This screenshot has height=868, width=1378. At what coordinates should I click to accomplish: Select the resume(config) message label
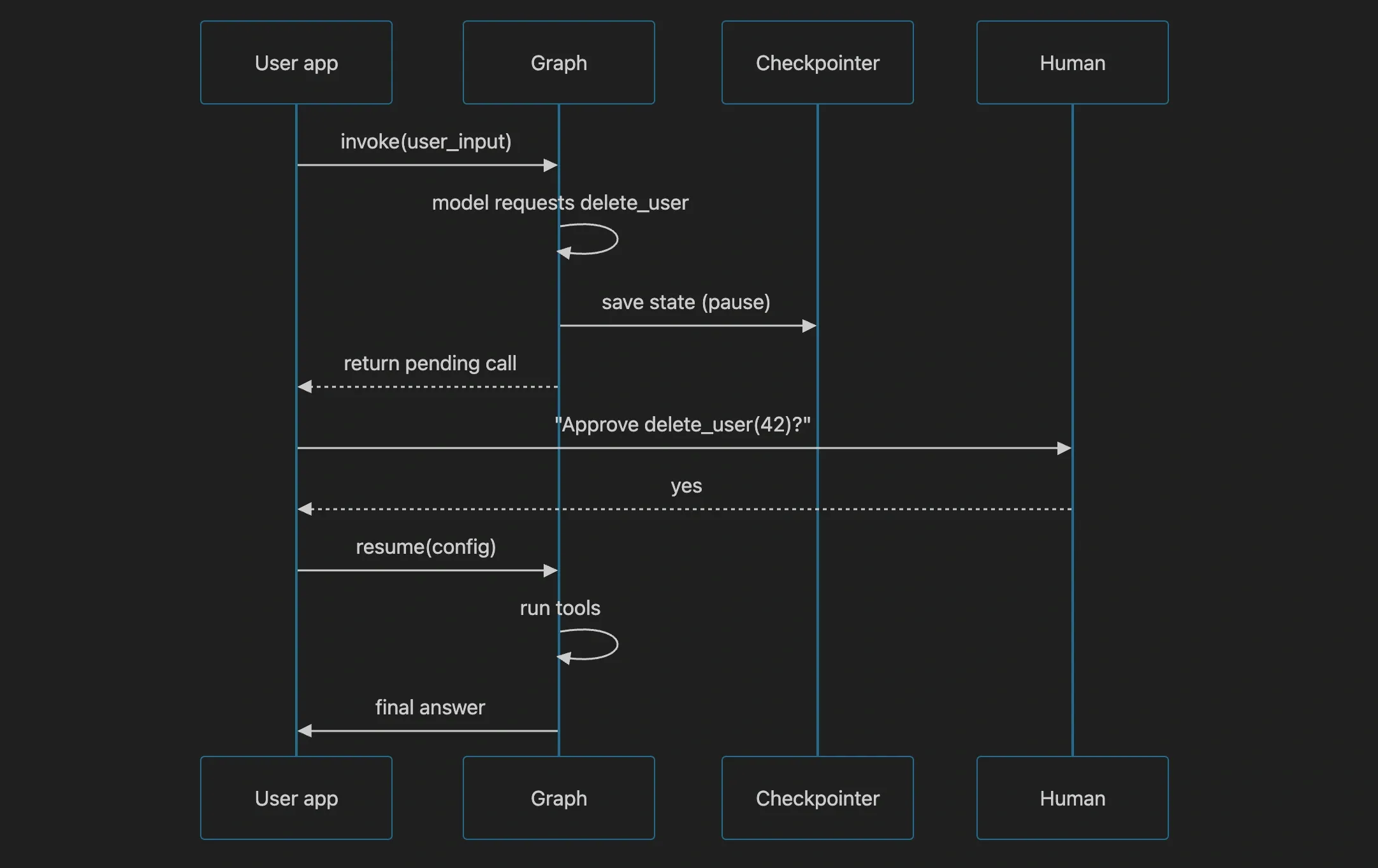(x=426, y=547)
